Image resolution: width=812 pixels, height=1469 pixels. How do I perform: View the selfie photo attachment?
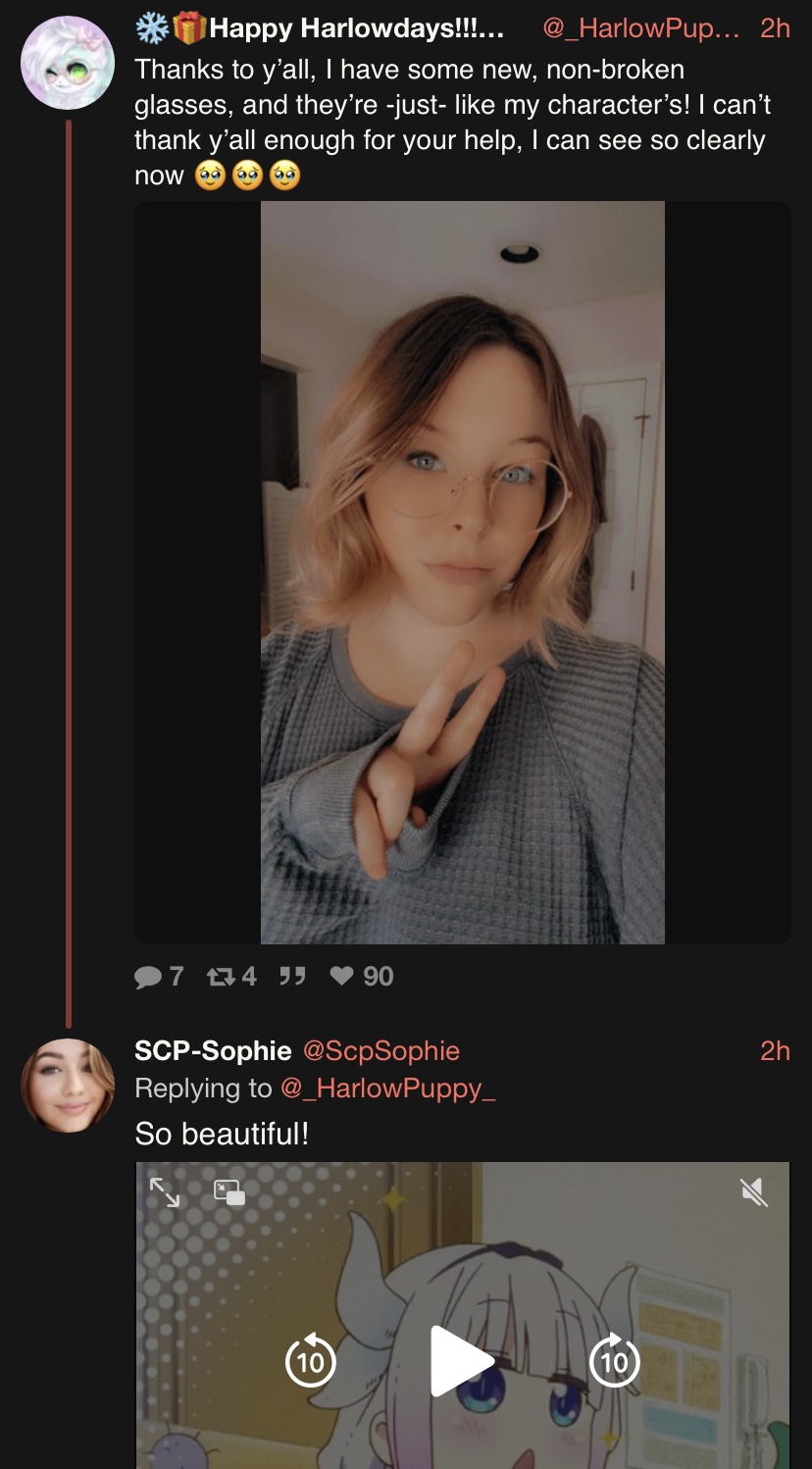(463, 573)
